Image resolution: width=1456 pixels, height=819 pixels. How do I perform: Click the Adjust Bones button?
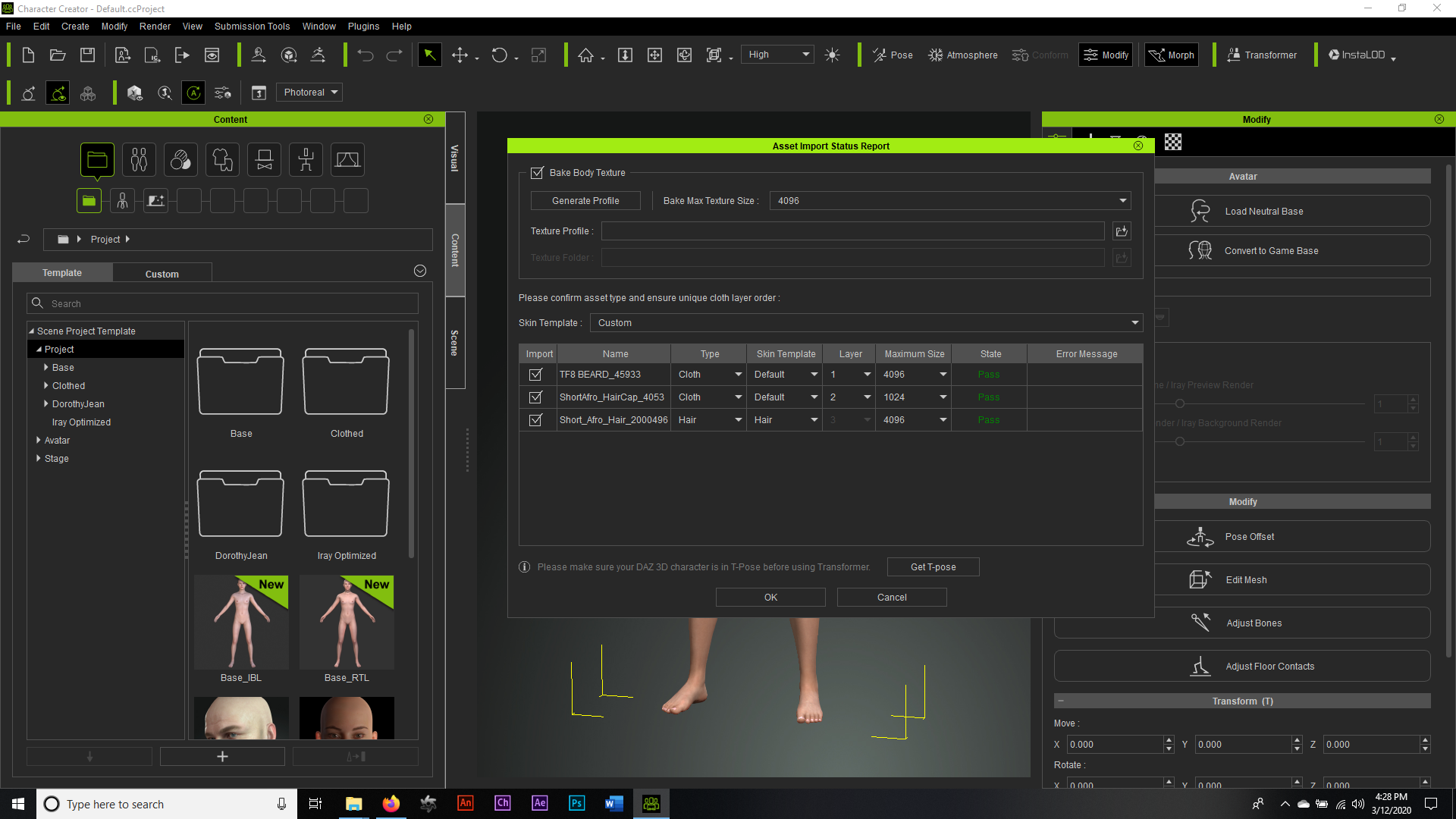[1242, 623]
